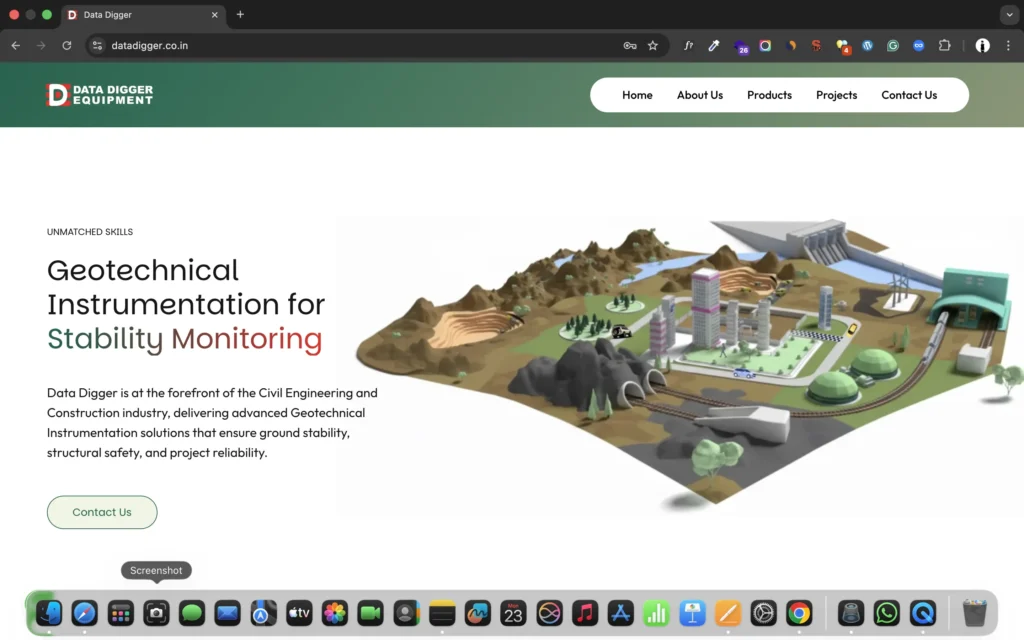Image resolution: width=1024 pixels, height=640 pixels.
Task: Click the Grammarly extension icon
Action: [x=893, y=46]
